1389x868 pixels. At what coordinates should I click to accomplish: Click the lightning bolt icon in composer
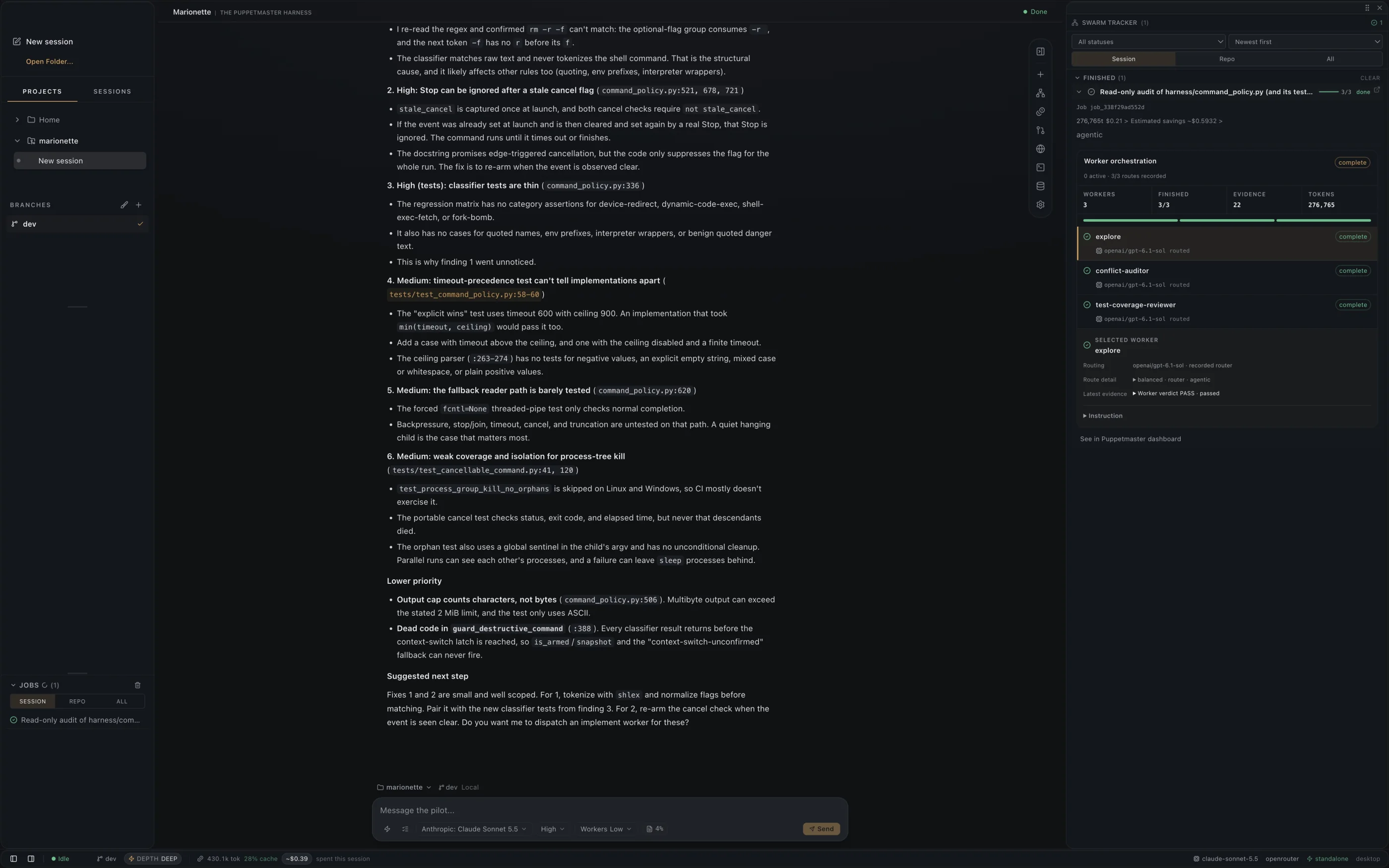coord(387,829)
